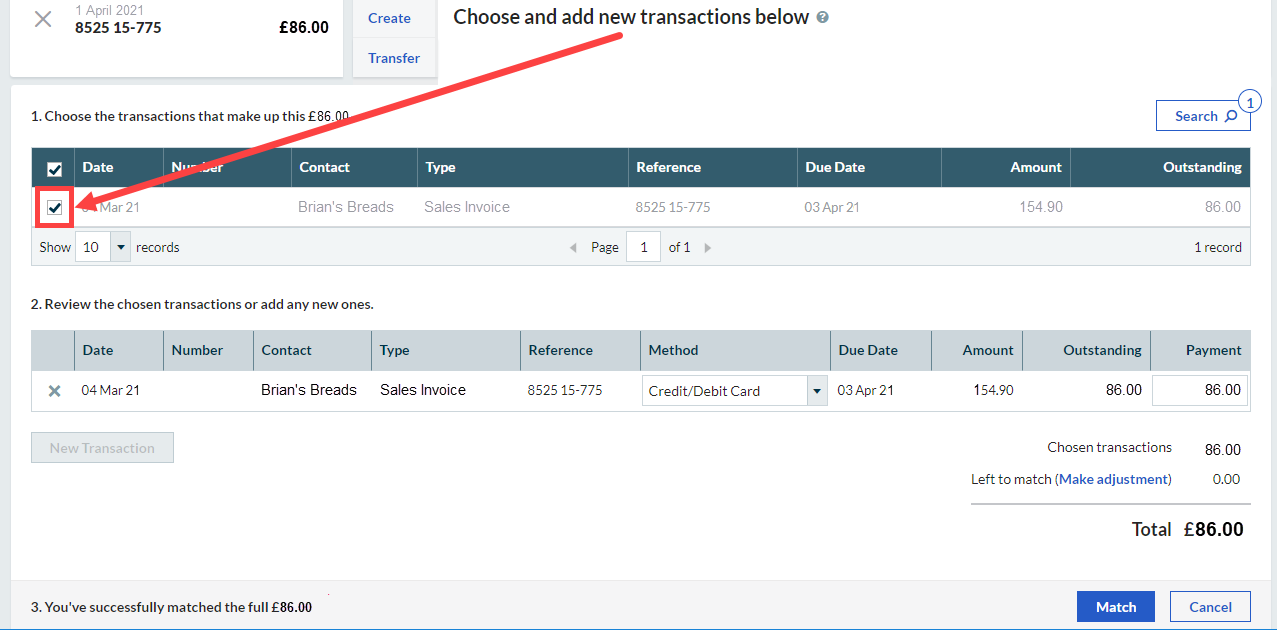Go to the next page arrow
The width and height of the screenshot is (1277, 630).
(708, 248)
